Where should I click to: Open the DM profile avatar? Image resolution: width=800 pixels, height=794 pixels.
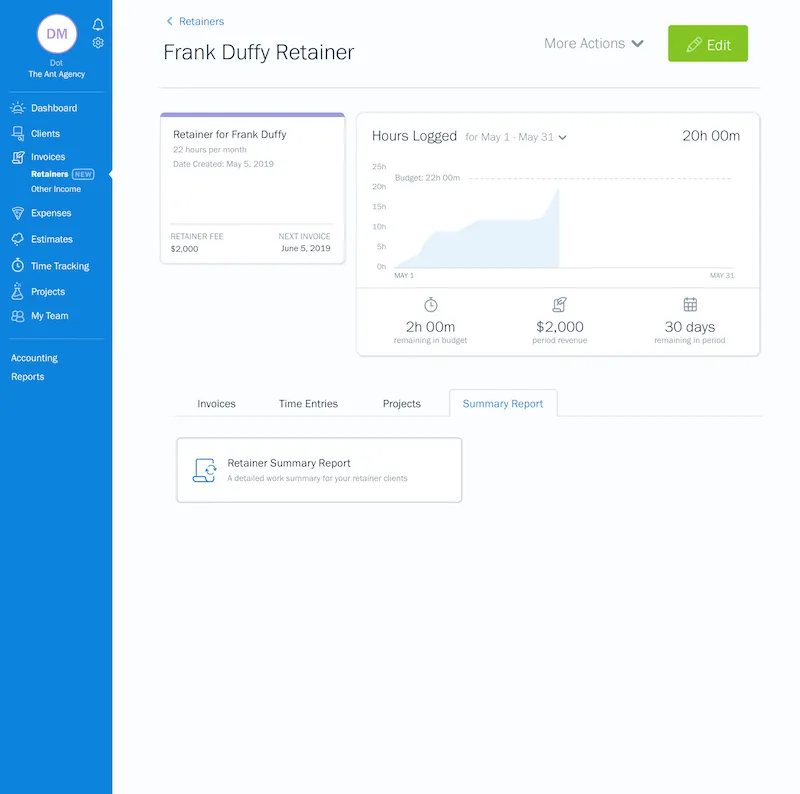click(x=57, y=34)
